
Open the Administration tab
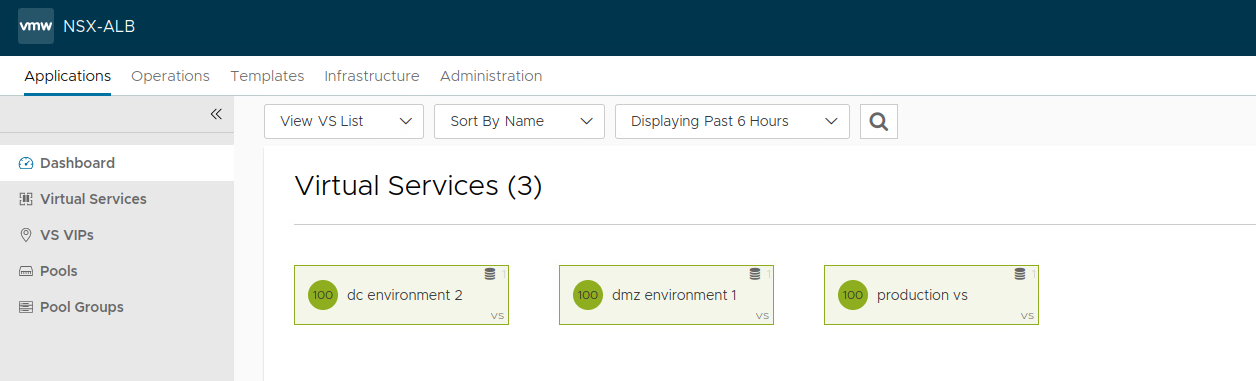point(491,76)
